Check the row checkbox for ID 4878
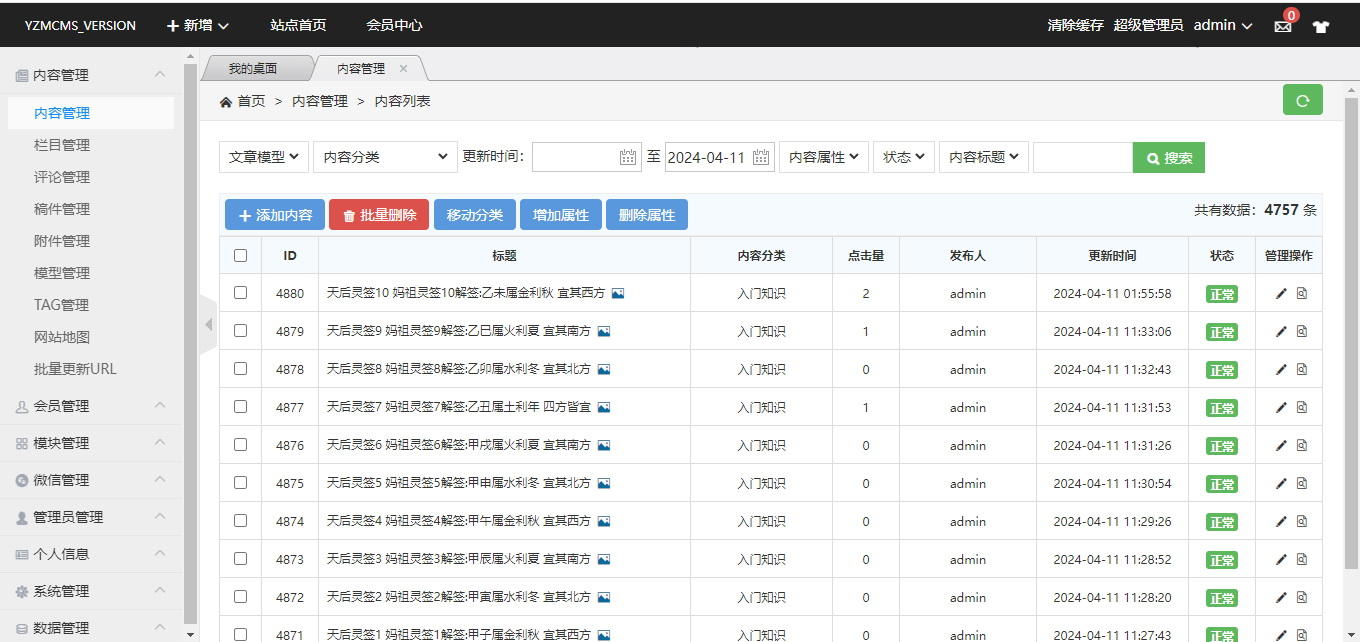 click(x=240, y=368)
